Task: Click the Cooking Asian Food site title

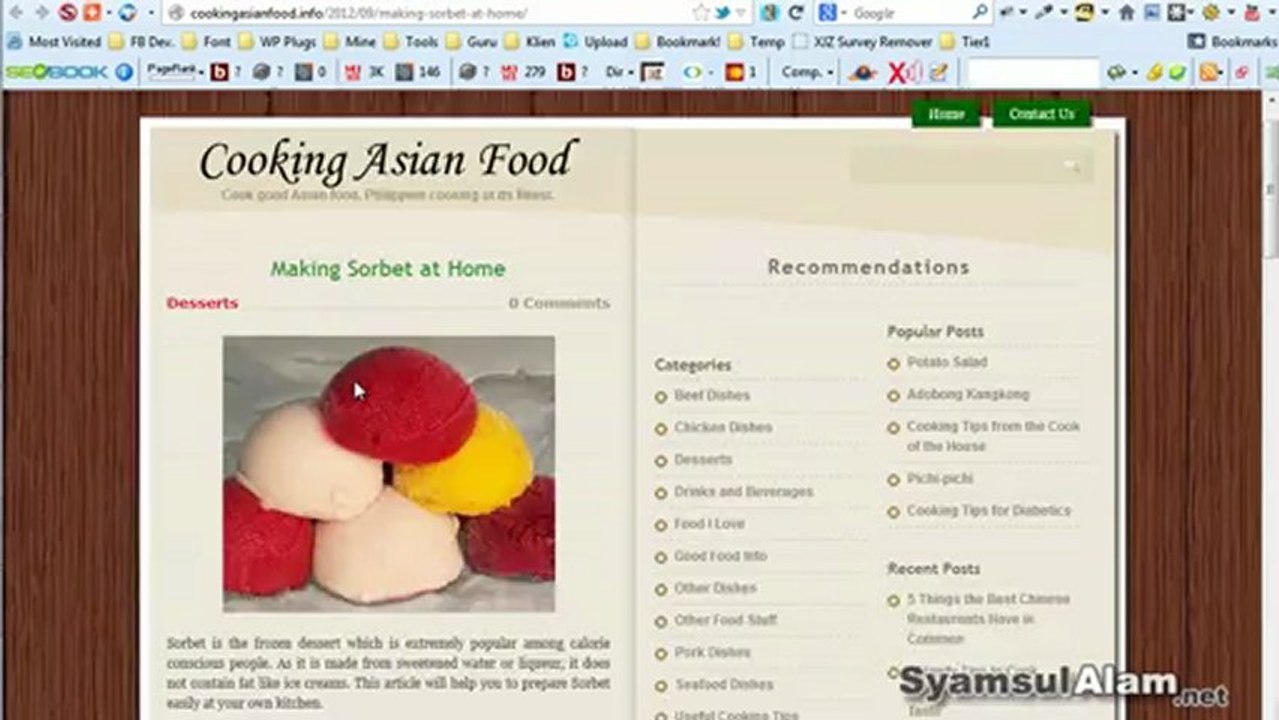Action: pyautogui.click(x=388, y=160)
